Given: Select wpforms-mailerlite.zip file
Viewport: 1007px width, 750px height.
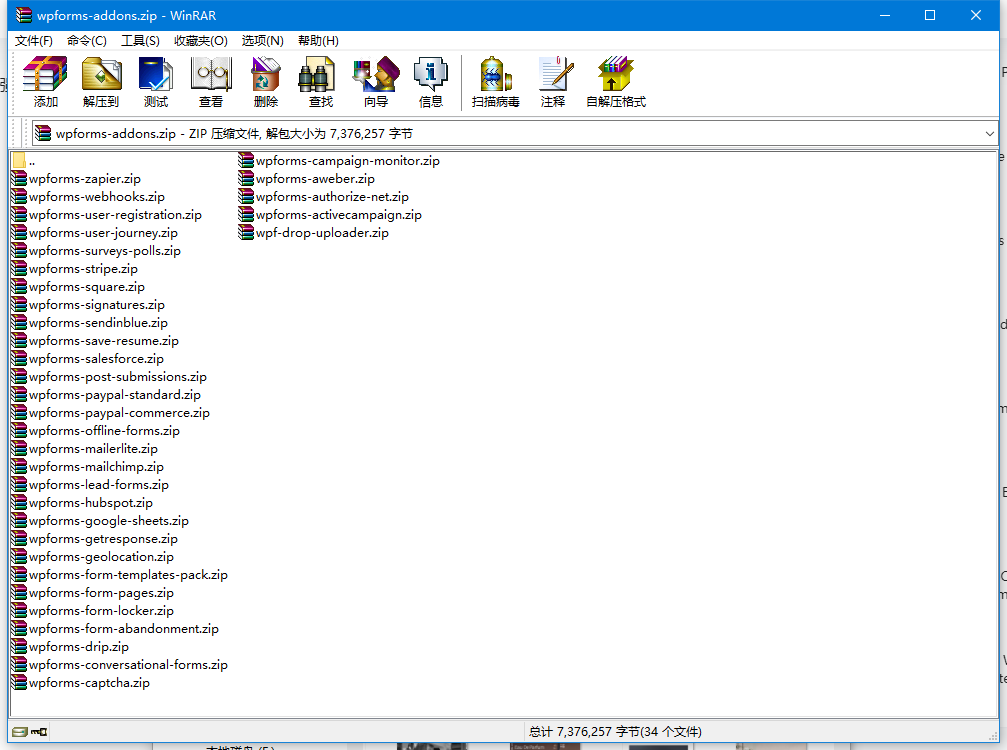Looking at the screenshot, I should tap(85, 449).
